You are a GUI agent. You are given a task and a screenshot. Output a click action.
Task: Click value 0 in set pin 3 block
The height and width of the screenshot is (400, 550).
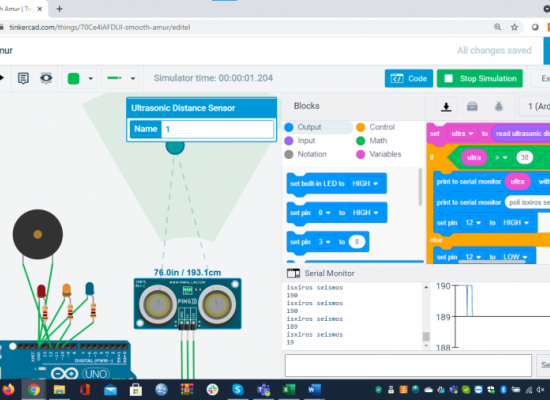[357, 242]
